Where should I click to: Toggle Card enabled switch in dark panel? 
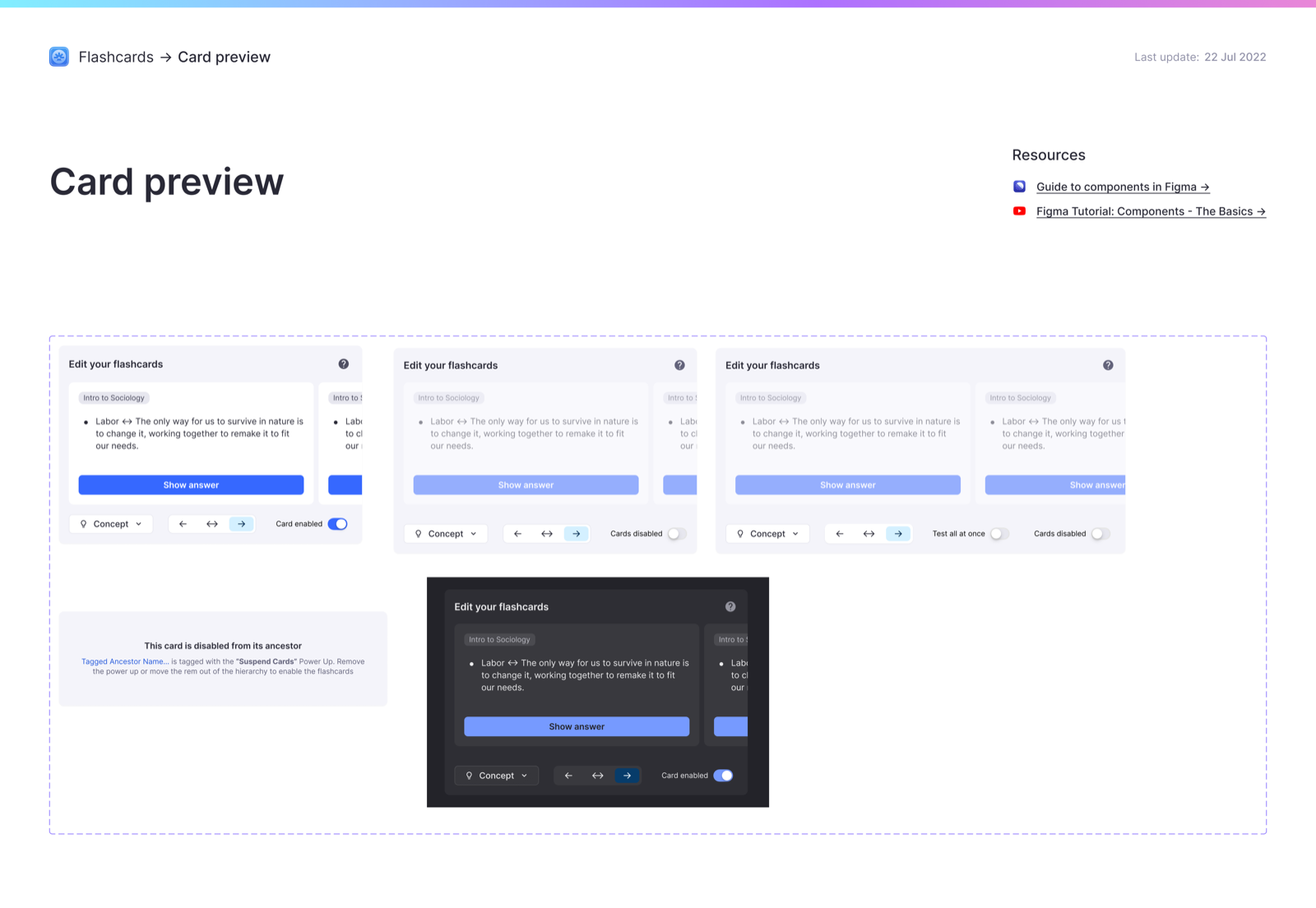coord(723,776)
